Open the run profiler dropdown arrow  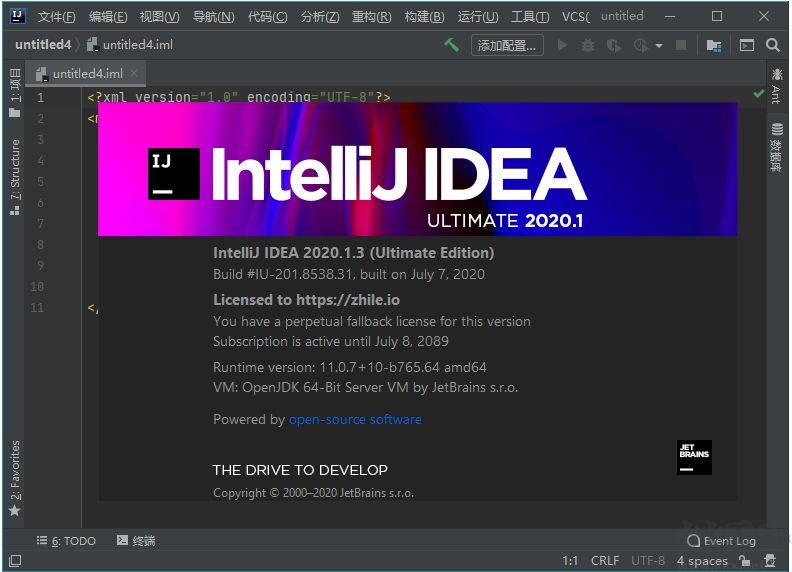pyautogui.click(x=659, y=46)
